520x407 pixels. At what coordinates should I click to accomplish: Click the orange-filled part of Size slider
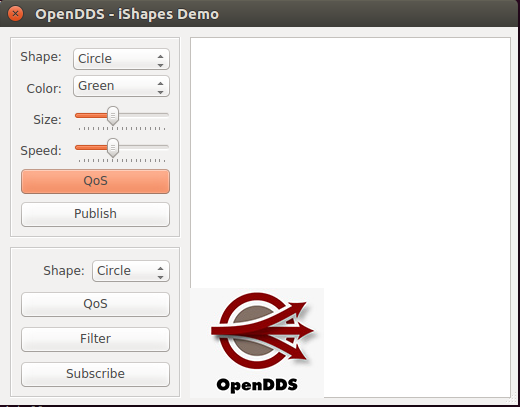[92, 115]
